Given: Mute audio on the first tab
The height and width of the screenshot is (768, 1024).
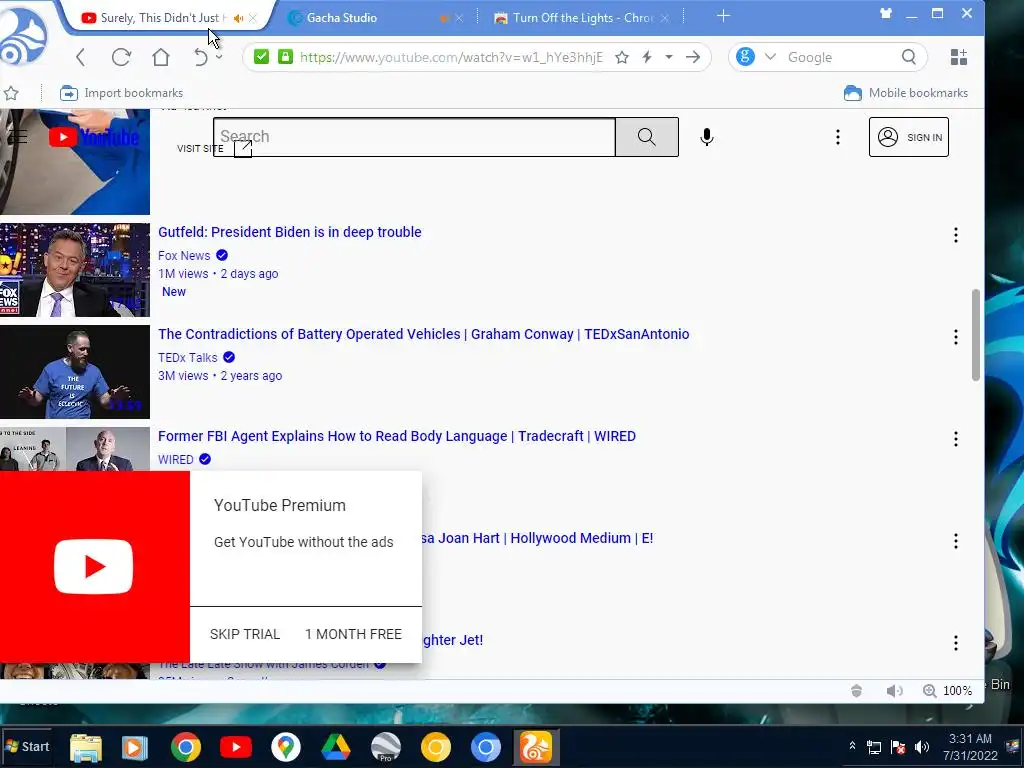Looking at the screenshot, I should [x=238, y=18].
